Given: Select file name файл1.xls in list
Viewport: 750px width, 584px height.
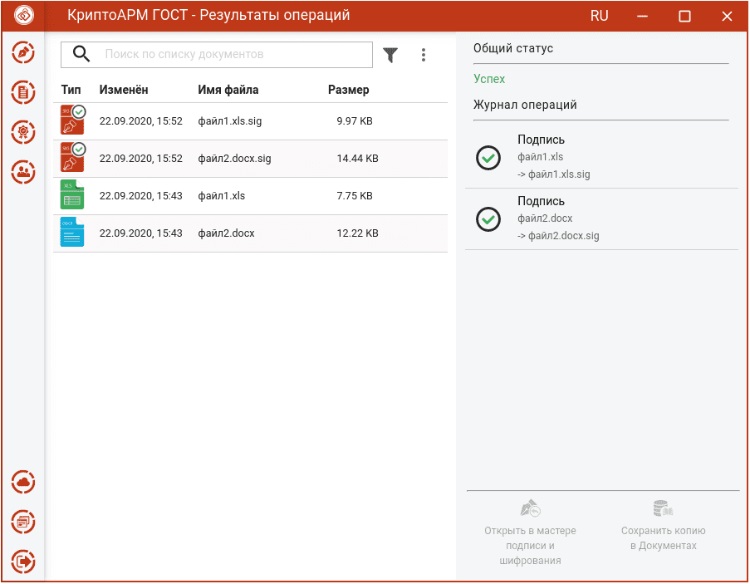Looking at the screenshot, I should (x=221, y=196).
